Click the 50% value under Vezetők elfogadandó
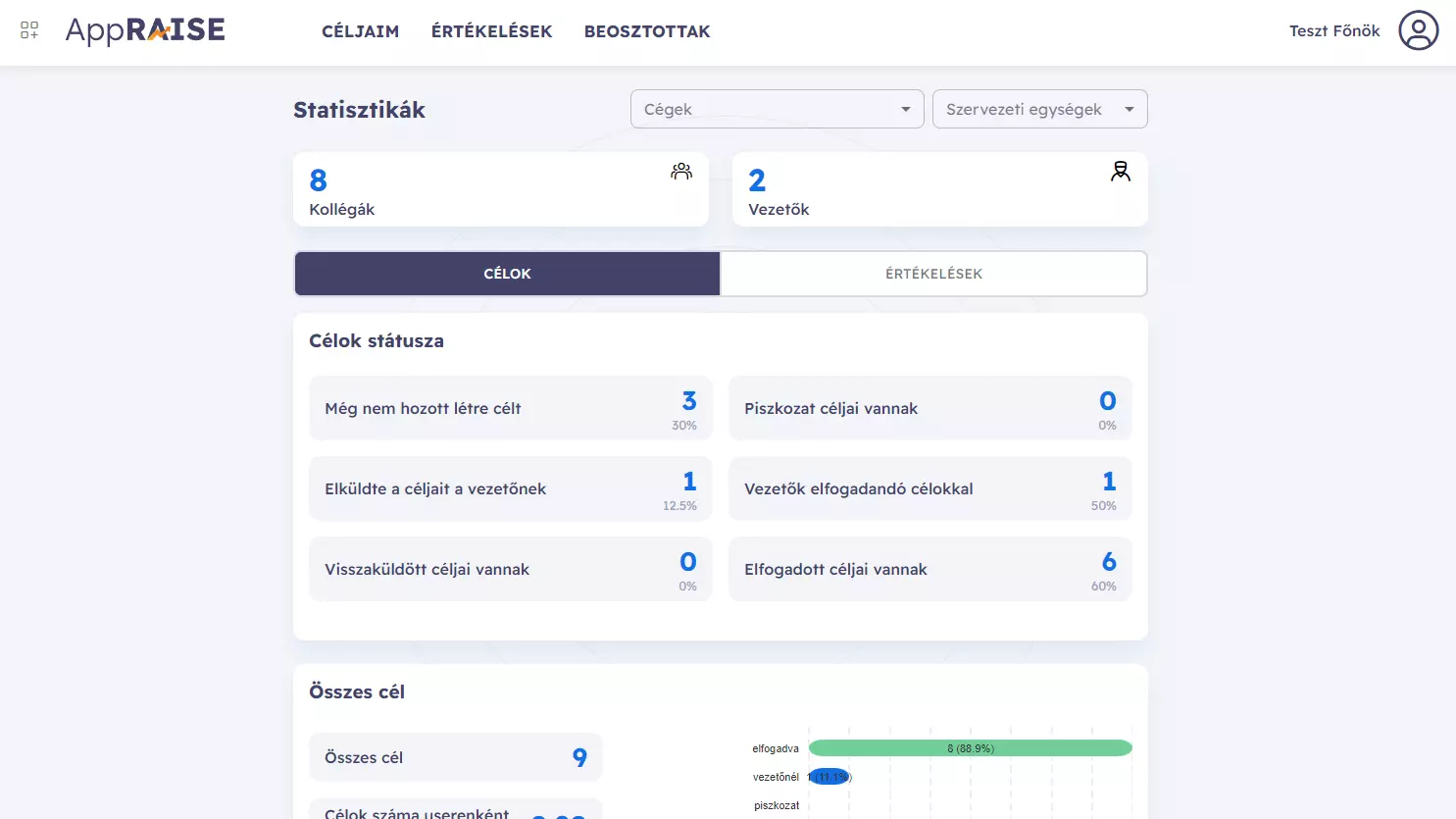This screenshot has height=819, width=1456. coord(1104,506)
